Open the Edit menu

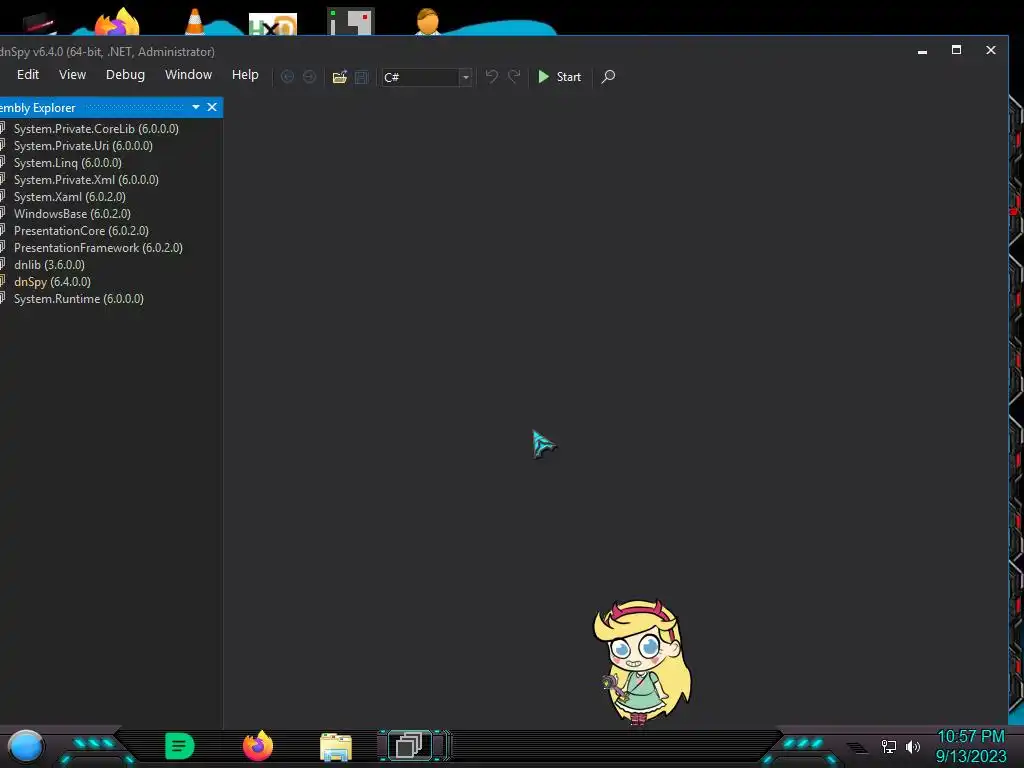pos(28,74)
